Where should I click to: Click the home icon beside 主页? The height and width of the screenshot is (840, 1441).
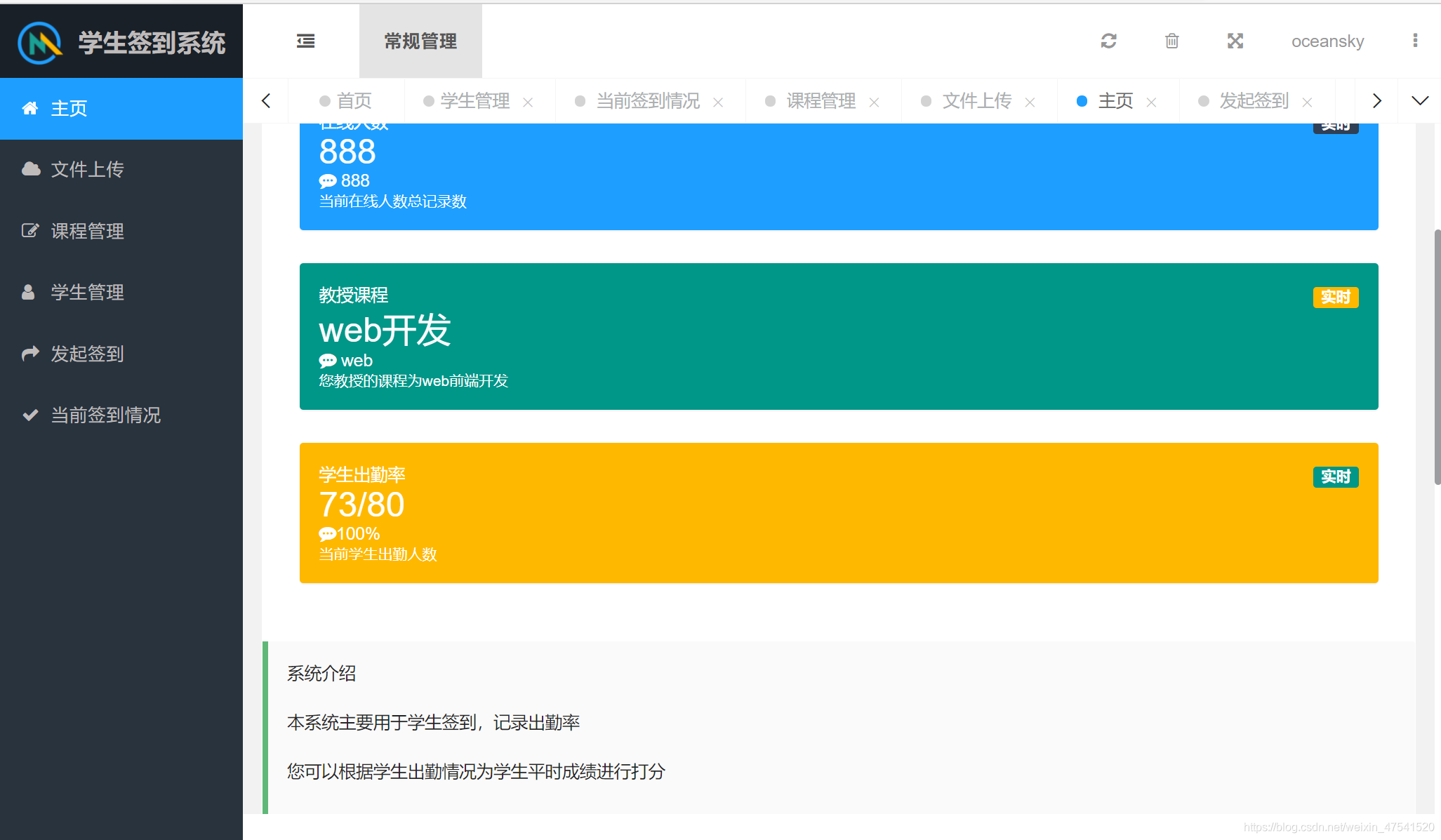point(30,108)
